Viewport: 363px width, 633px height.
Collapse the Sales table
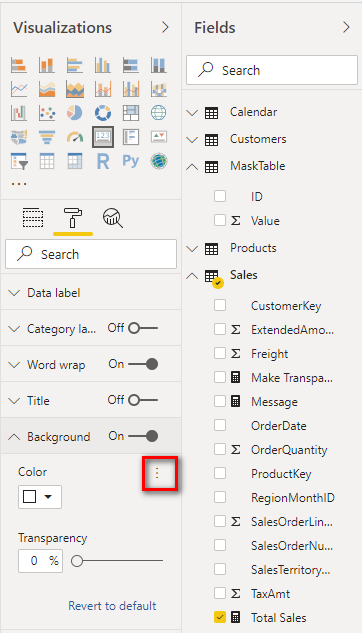(x=192, y=276)
